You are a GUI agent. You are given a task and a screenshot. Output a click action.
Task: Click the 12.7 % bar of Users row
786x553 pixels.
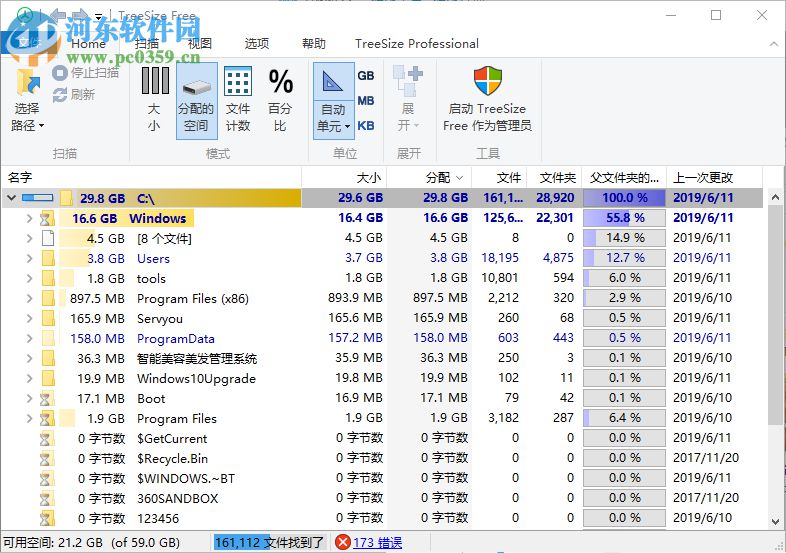624,258
